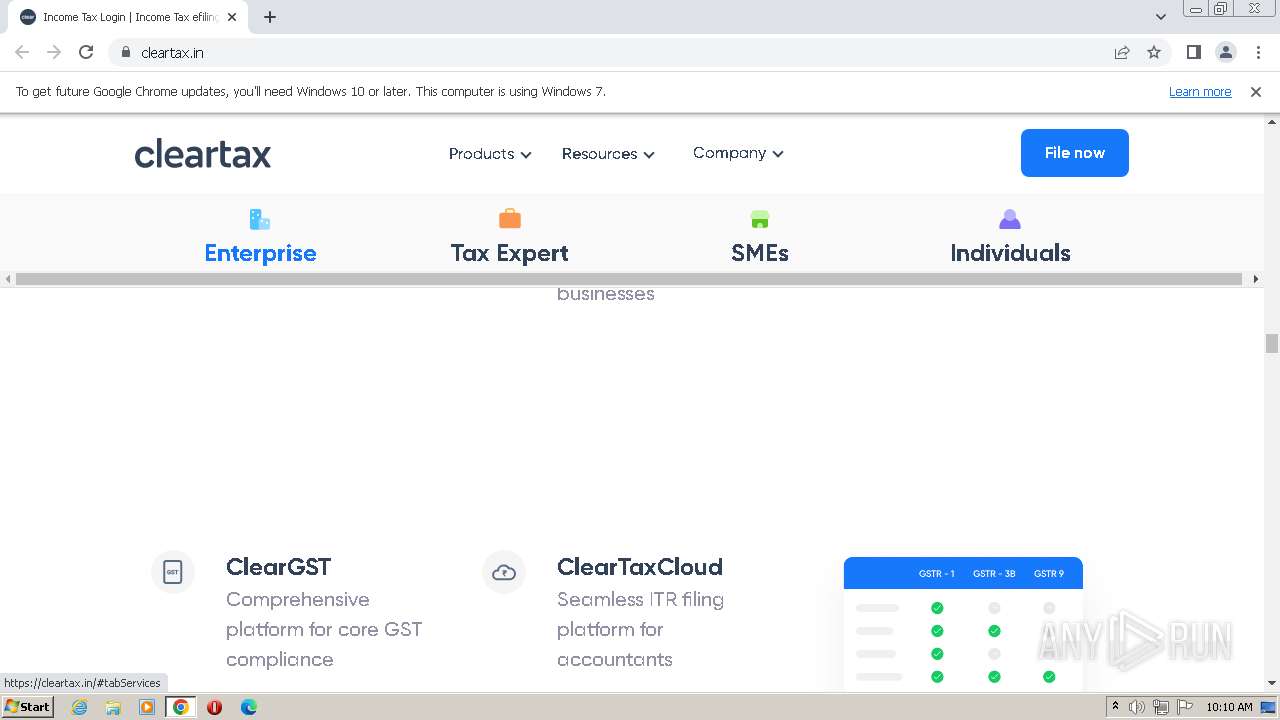Select the Tax Expert briefcase icon
The image size is (1280, 720).
510,219
